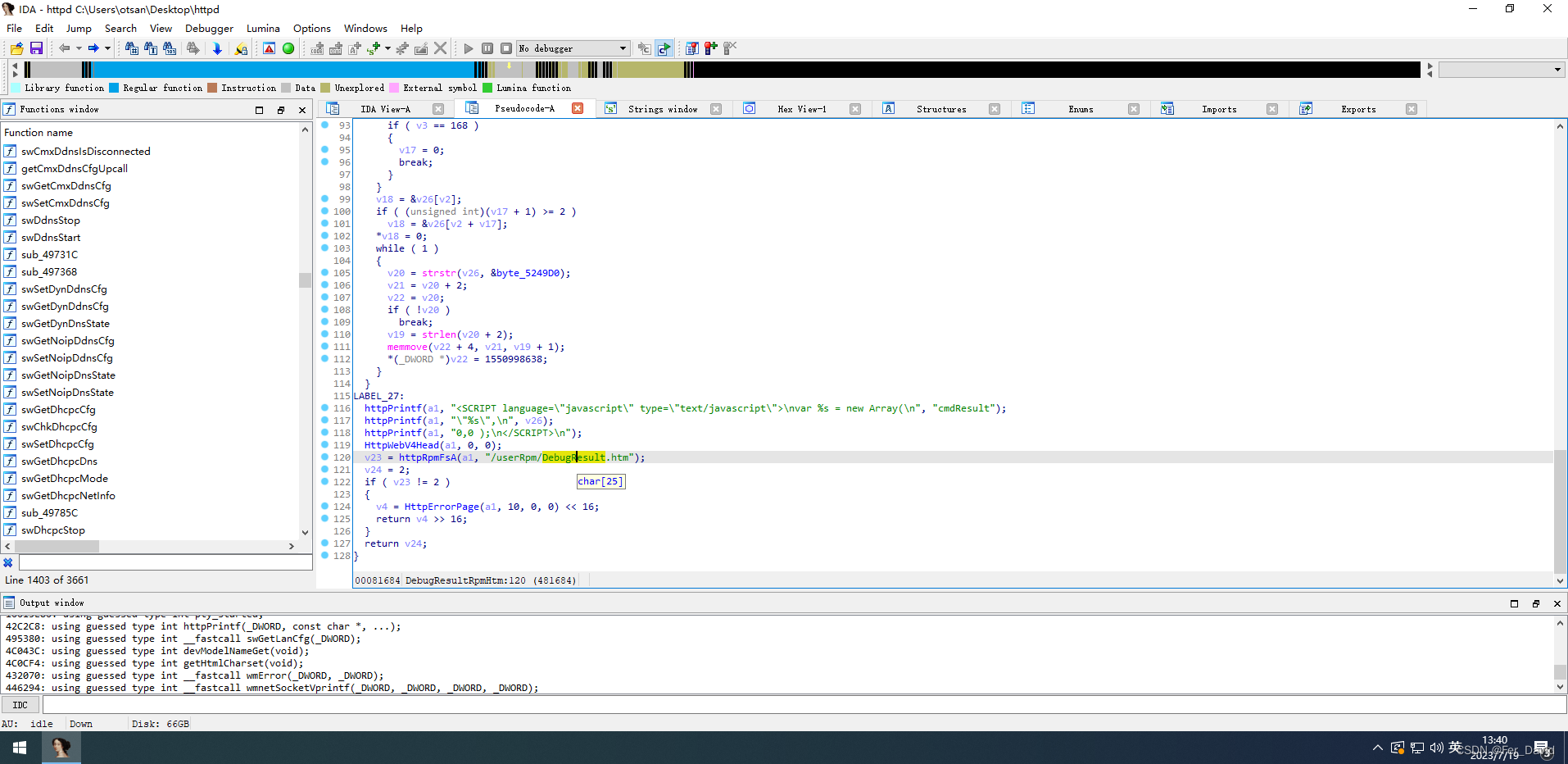Open forward-history dropdown arrow beside forward button

pos(107,48)
